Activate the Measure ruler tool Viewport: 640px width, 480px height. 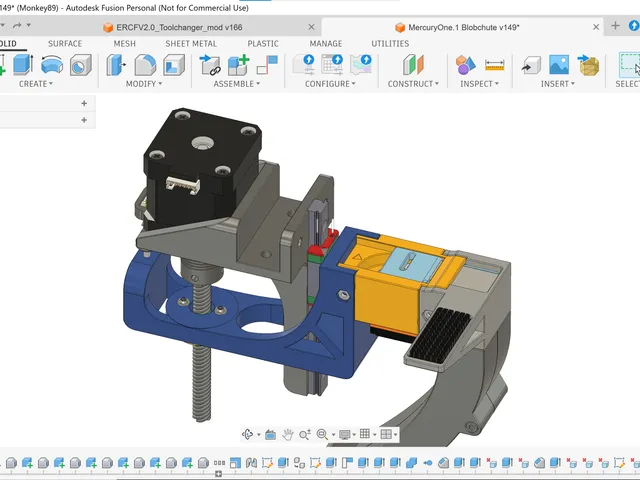[x=494, y=65]
